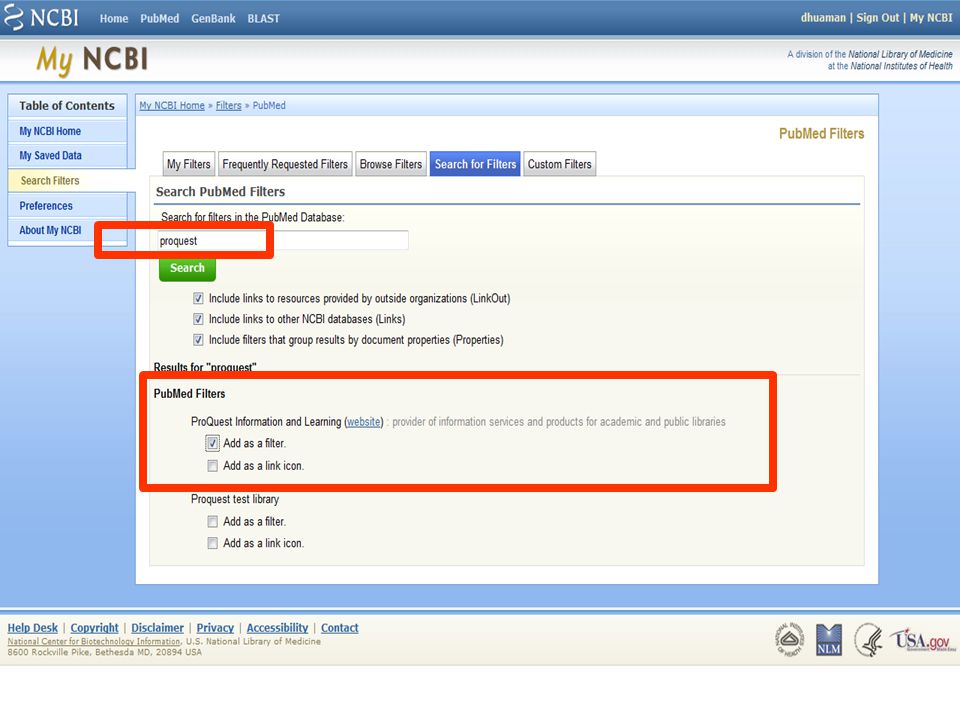Open GenBank in top navigation
Screen dimensions: 960x720
pyautogui.click(x=213, y=18)
